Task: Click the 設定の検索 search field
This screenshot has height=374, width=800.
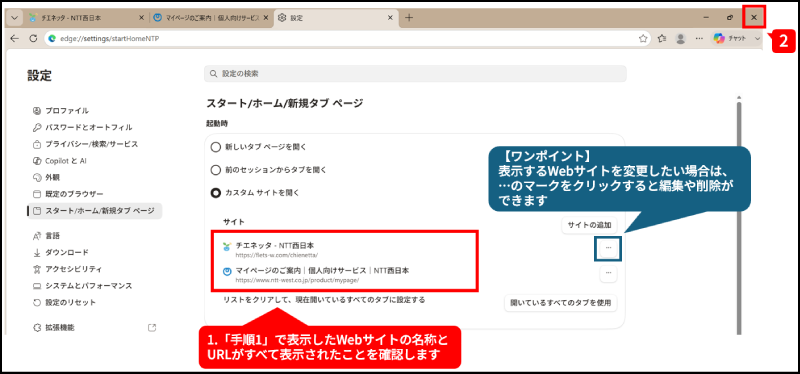Action: (415, 73)
